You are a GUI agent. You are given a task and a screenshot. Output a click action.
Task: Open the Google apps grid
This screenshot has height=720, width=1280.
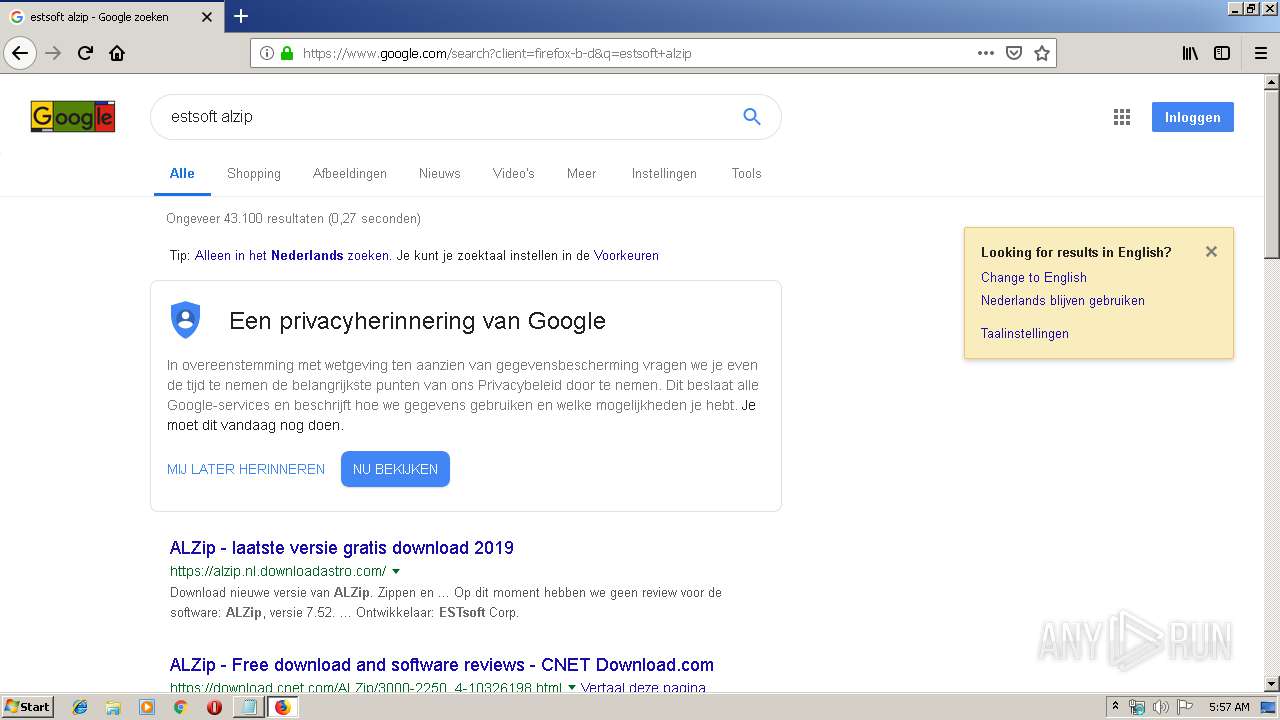(1122, 117)
